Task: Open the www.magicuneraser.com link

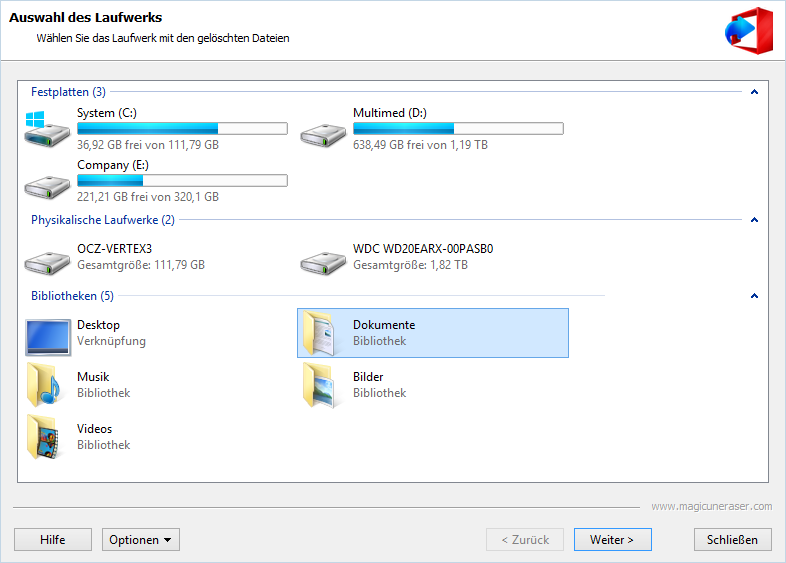Action: click(x=712, y=506)
